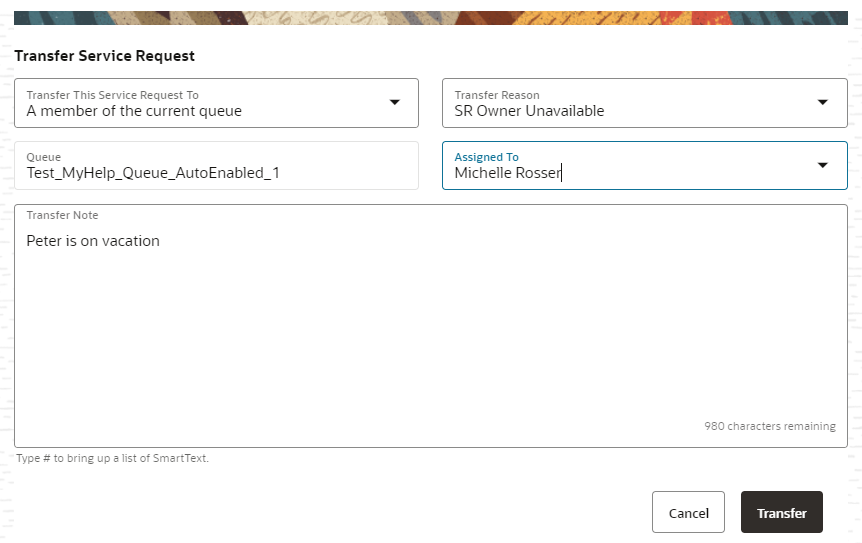This screenshot has height=543, width=862.
Task: Click the SR Owner Unavailable value
Action: (529, 111)
